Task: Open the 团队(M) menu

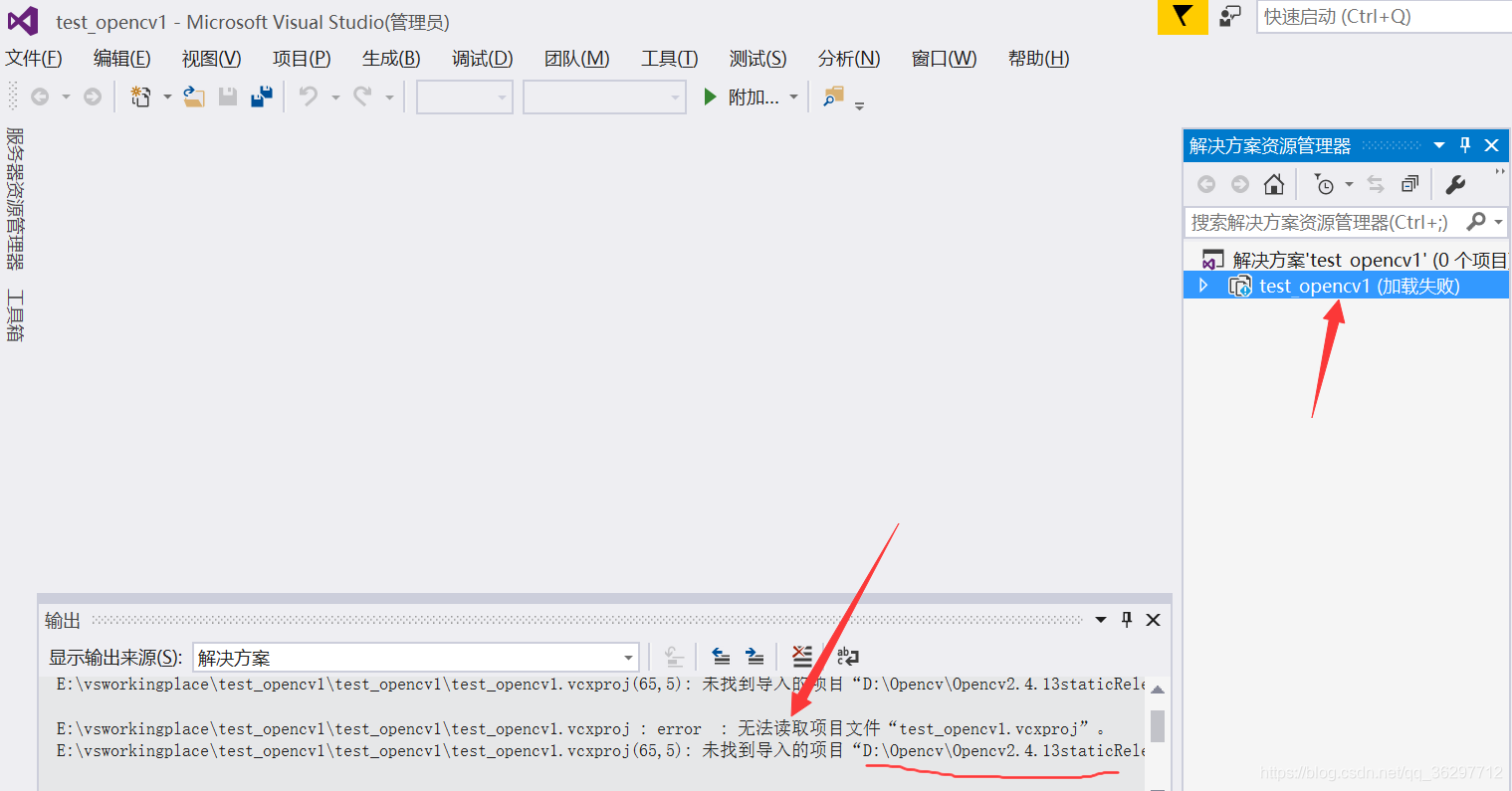Action: (577, 59)
